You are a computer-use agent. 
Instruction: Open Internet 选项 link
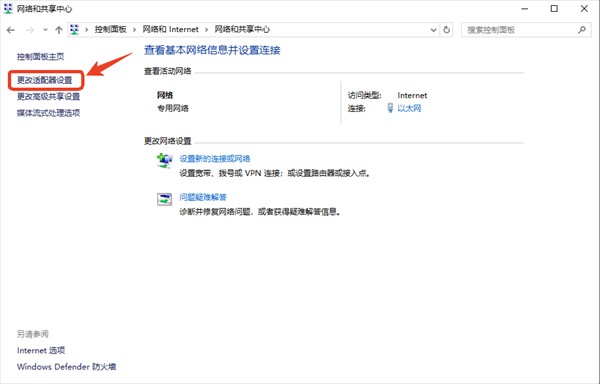41,350
